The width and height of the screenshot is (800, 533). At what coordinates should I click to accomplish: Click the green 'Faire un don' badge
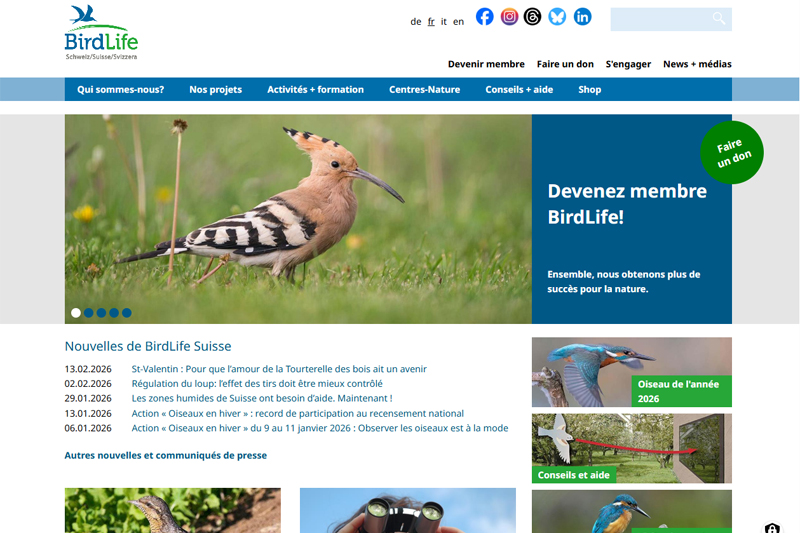(x=732, y=153)
